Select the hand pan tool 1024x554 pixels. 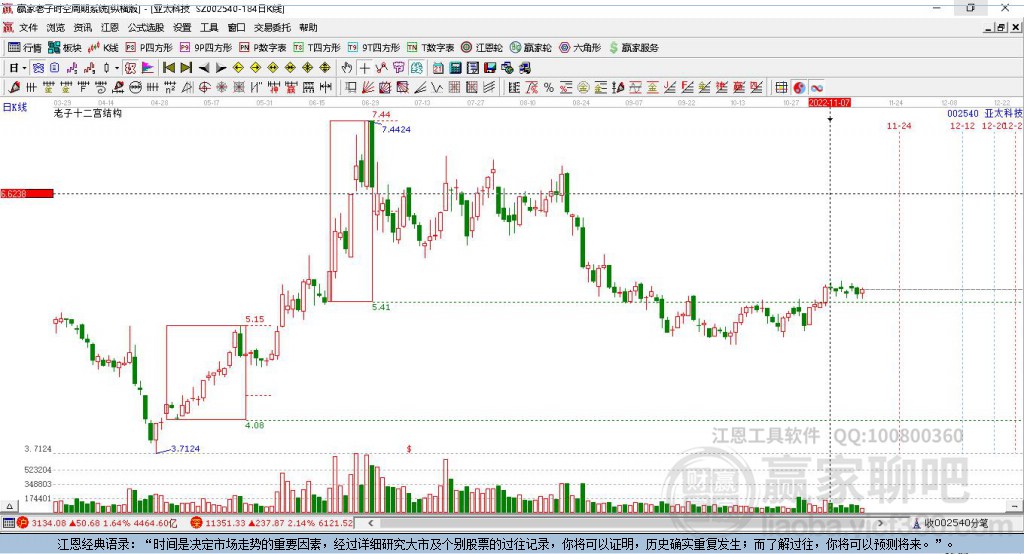click(x=347, y=68)
